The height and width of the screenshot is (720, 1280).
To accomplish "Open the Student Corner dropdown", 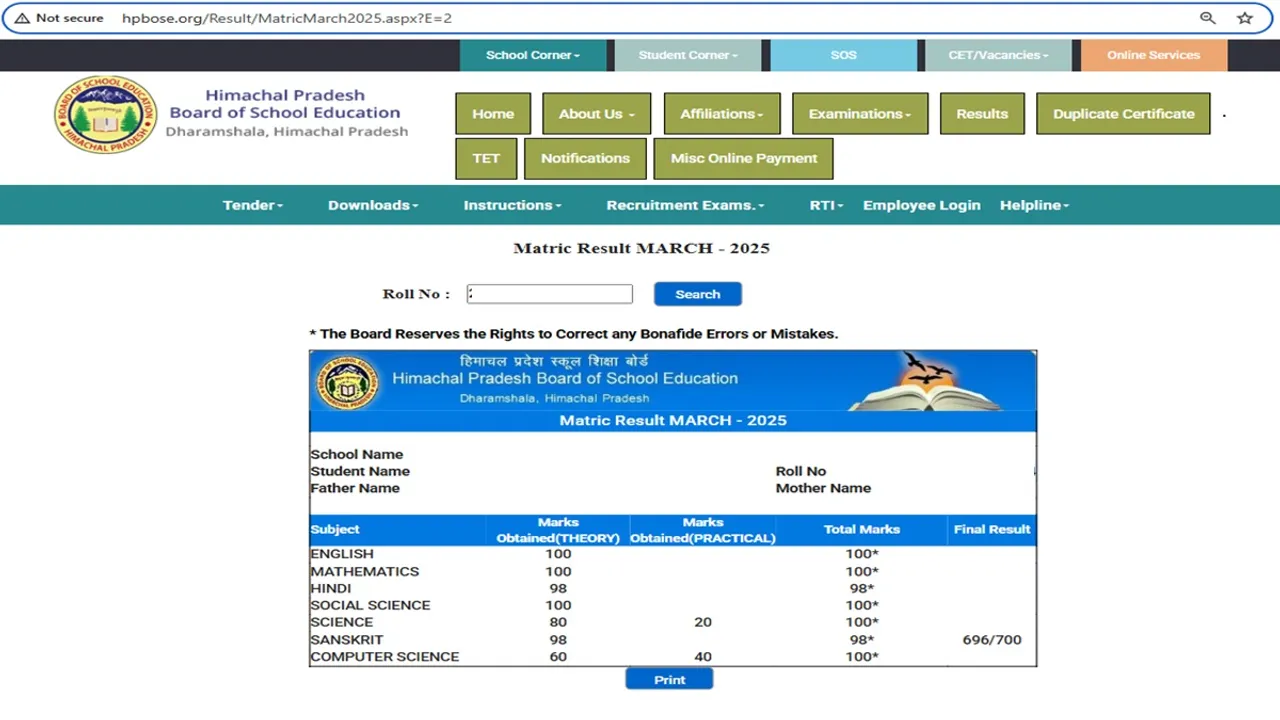I will click(x=688, y=55).
